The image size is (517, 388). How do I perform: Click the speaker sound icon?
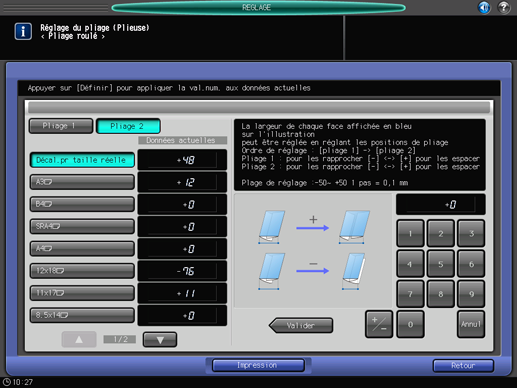484,7
